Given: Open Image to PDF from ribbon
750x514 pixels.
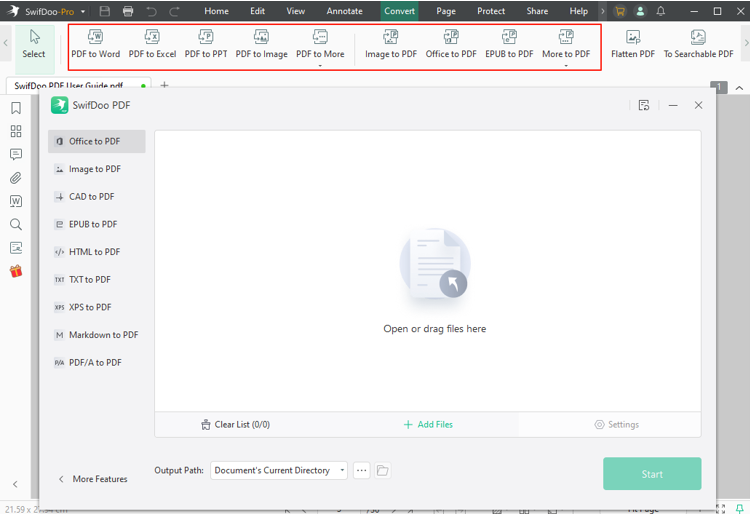Looking at the screenshot, I should pos(391,44).
